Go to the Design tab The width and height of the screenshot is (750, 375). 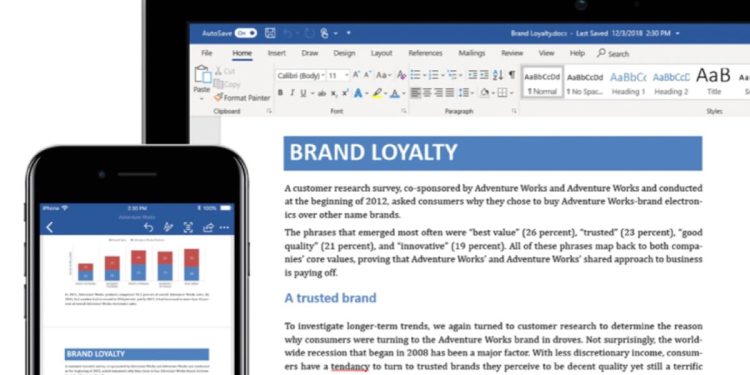pyautogui.click(x=344, y=53)
